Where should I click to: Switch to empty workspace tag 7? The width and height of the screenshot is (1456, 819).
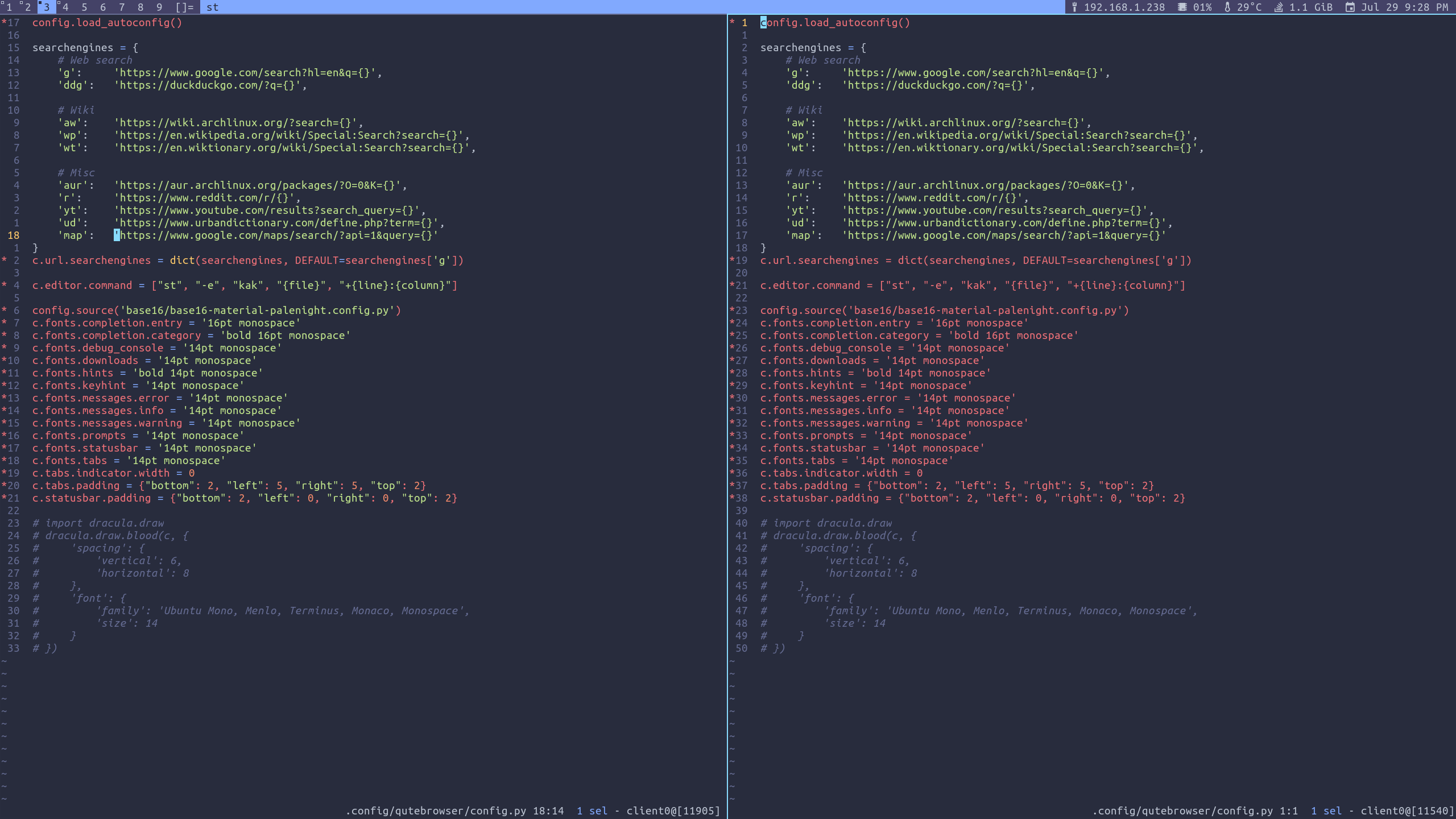121,7
